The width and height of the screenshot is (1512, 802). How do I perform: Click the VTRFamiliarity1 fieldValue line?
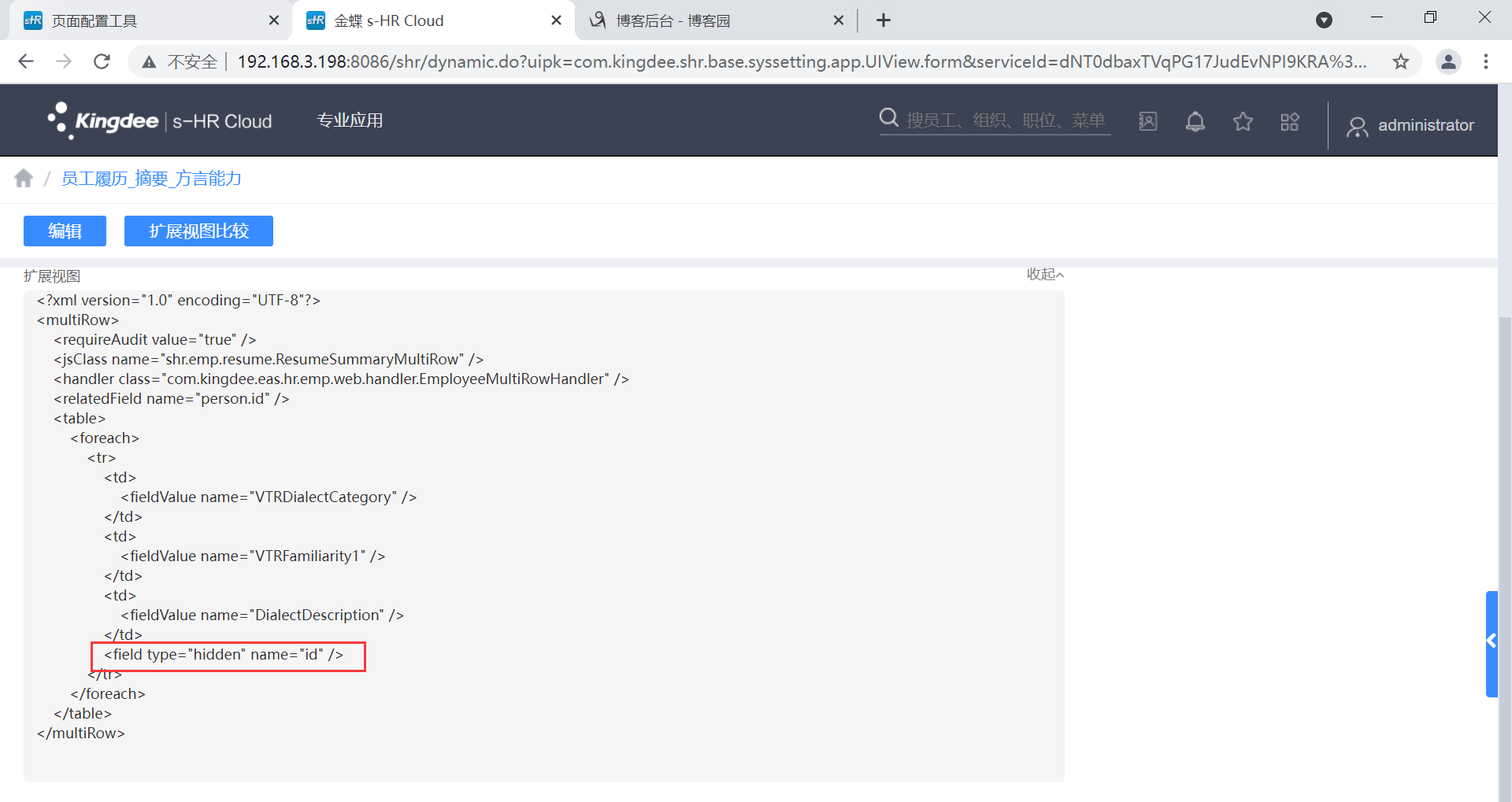pyautogui.click(x=253, y=556)
